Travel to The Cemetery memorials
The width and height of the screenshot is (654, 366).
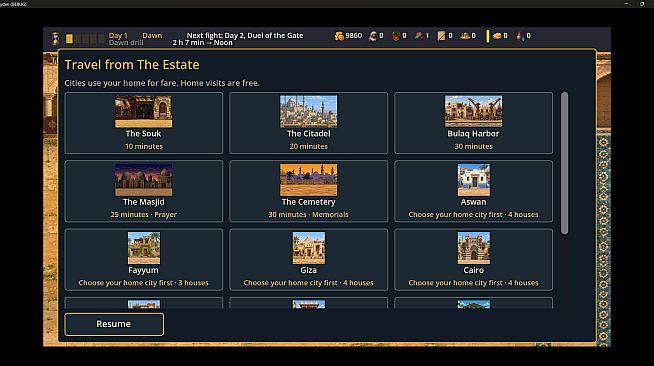pyautogui.click(x=308, y=191)
